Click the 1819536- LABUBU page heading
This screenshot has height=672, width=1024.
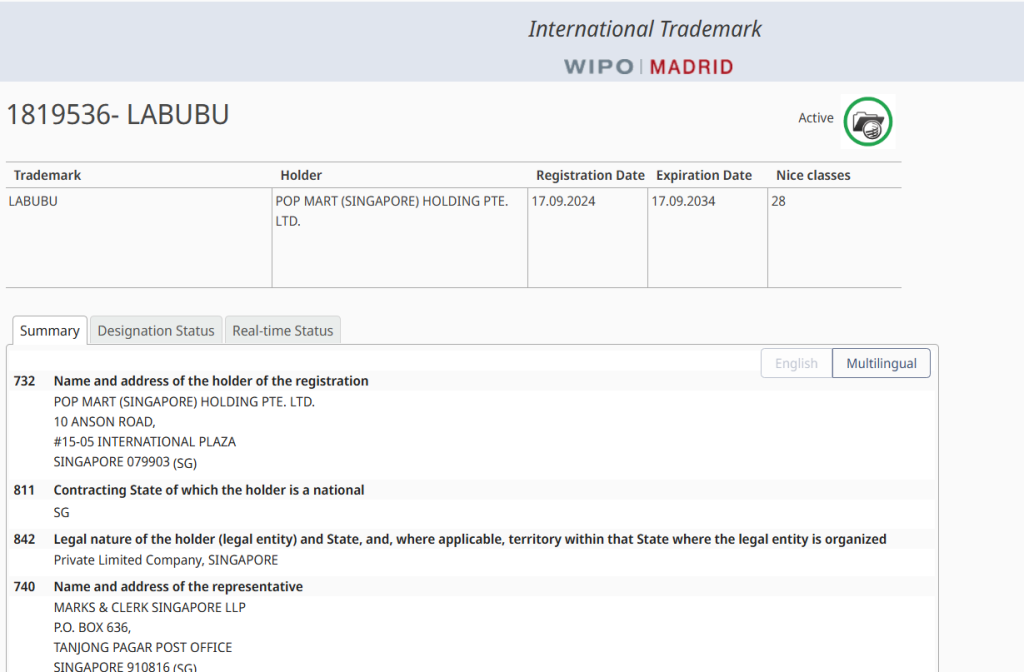point(118,115)
